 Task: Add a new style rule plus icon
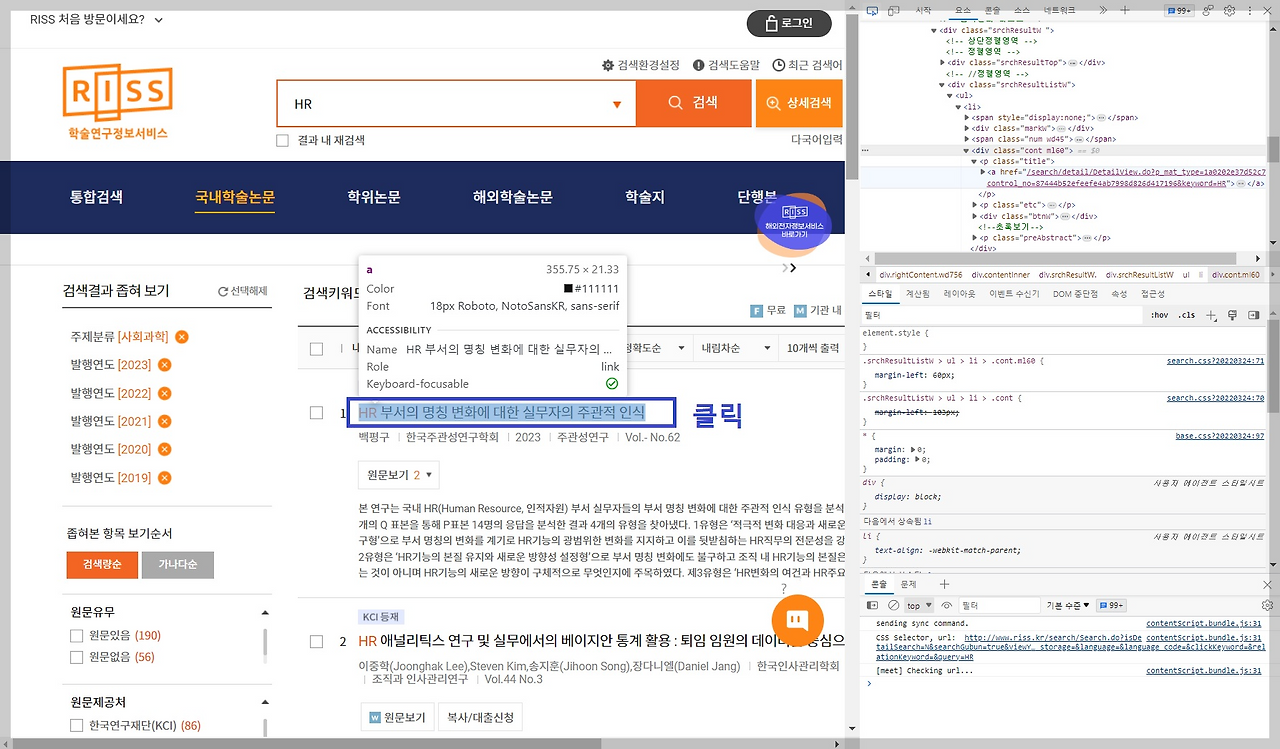pos(1211,315)
